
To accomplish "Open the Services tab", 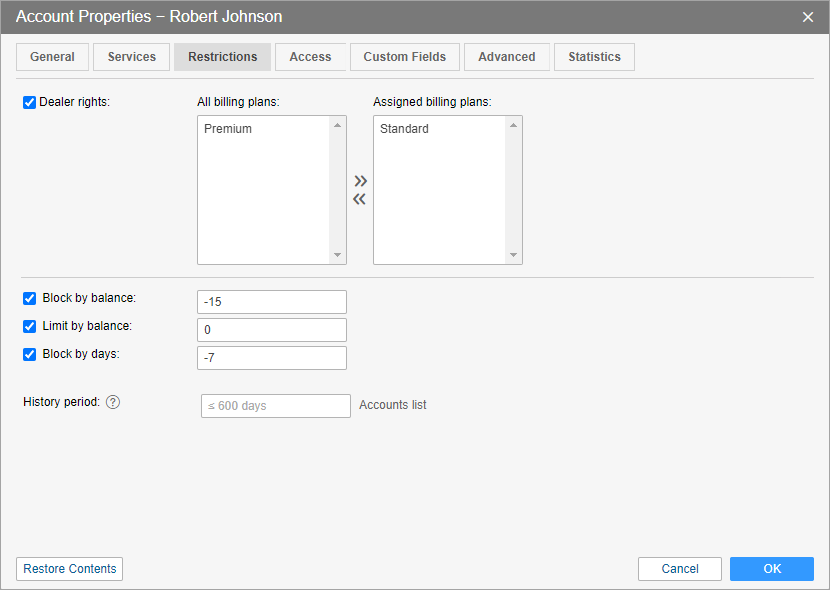I will click(132, 57).
